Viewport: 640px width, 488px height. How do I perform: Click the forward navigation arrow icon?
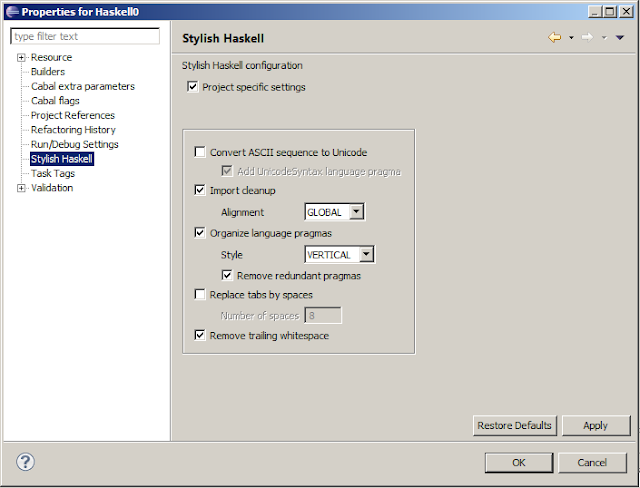pos(587,38)
